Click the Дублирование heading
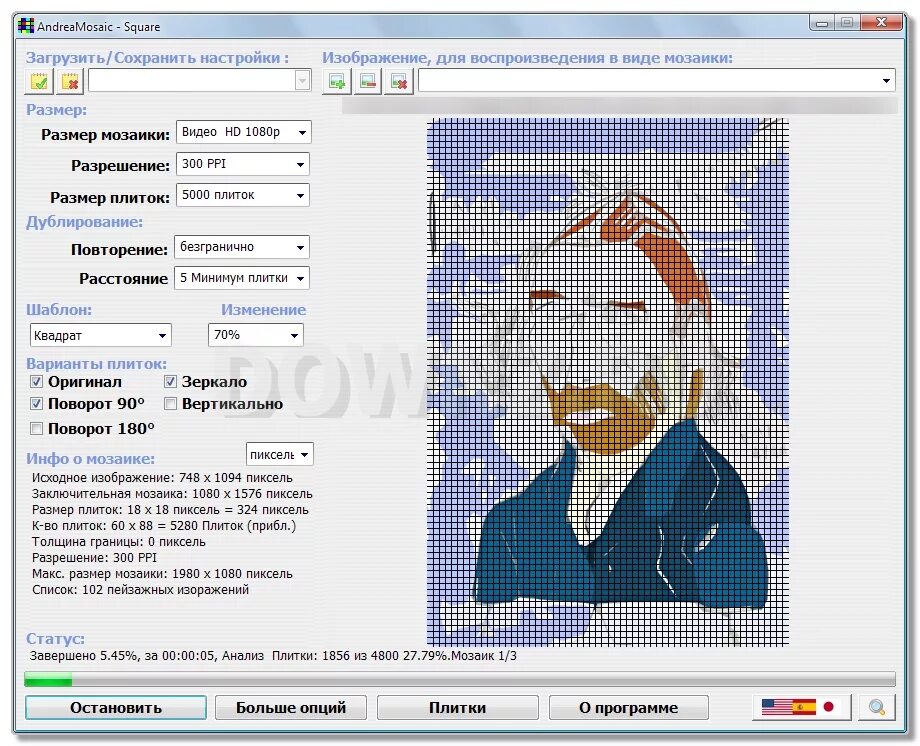 84,222
